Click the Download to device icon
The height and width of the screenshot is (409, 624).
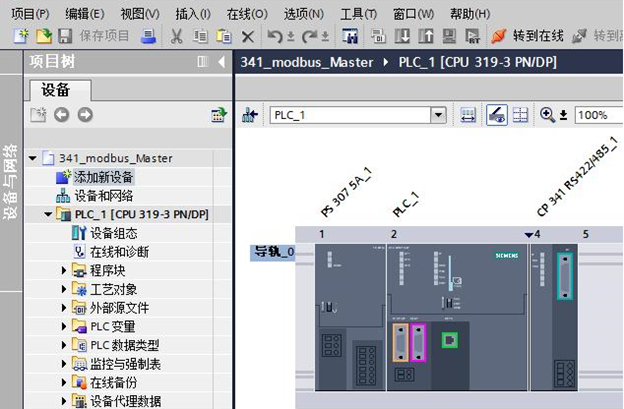[x=404, y=36]
